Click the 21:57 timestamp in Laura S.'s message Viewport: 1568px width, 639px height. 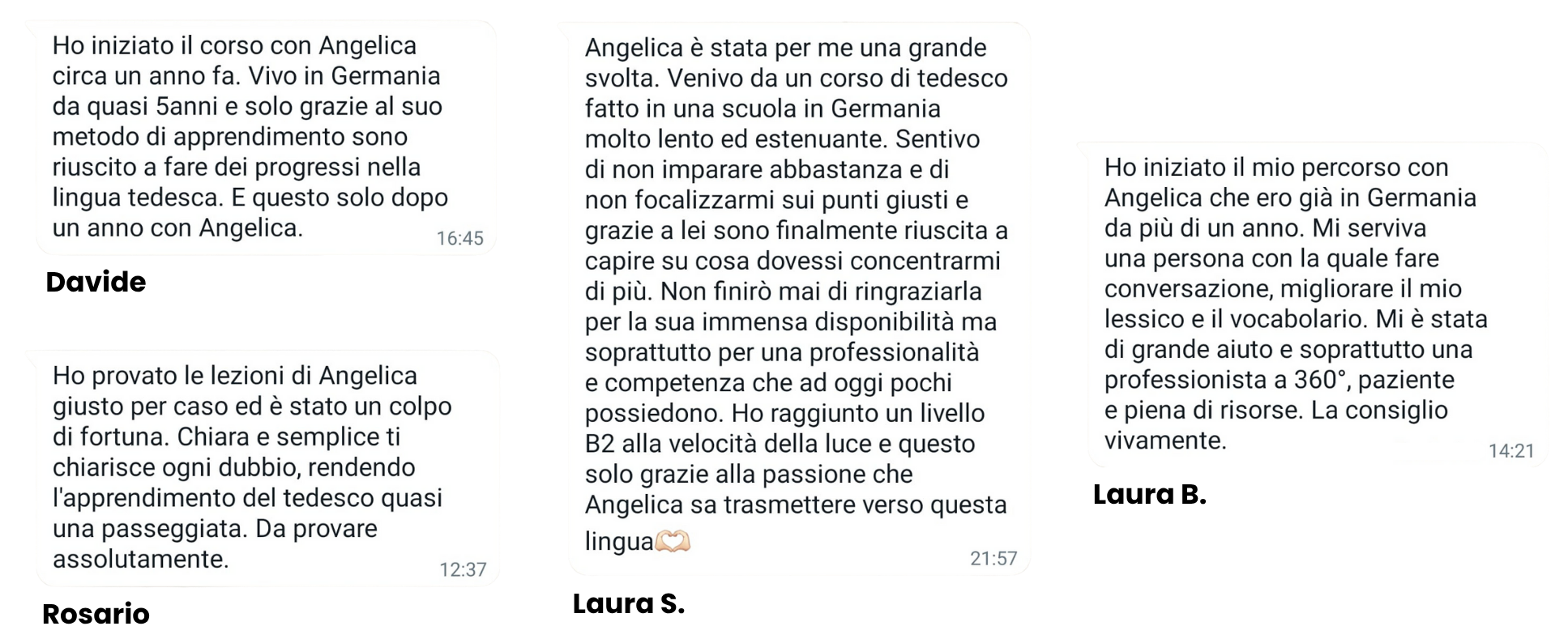[993, 558]
